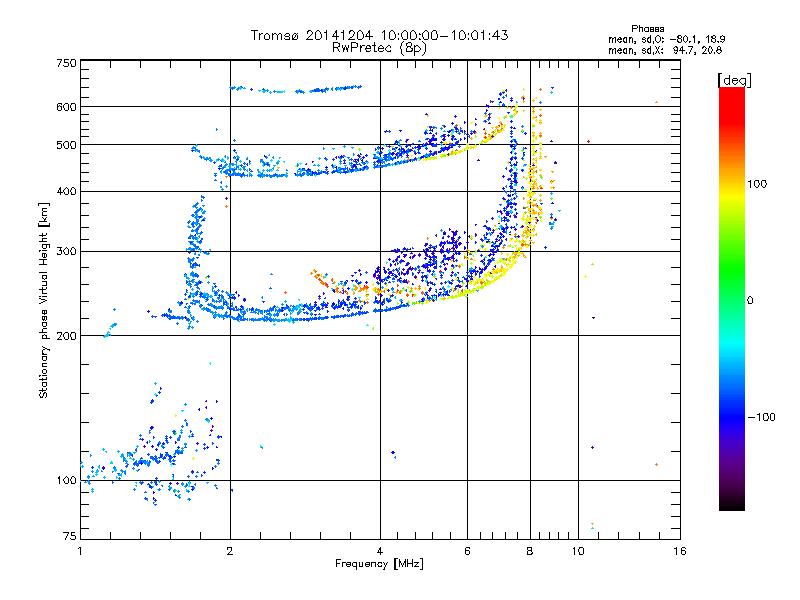Click the isolated orange point near 16 MHz, 100 km
This screenshot has height=600, width=800.
point(656,465)
